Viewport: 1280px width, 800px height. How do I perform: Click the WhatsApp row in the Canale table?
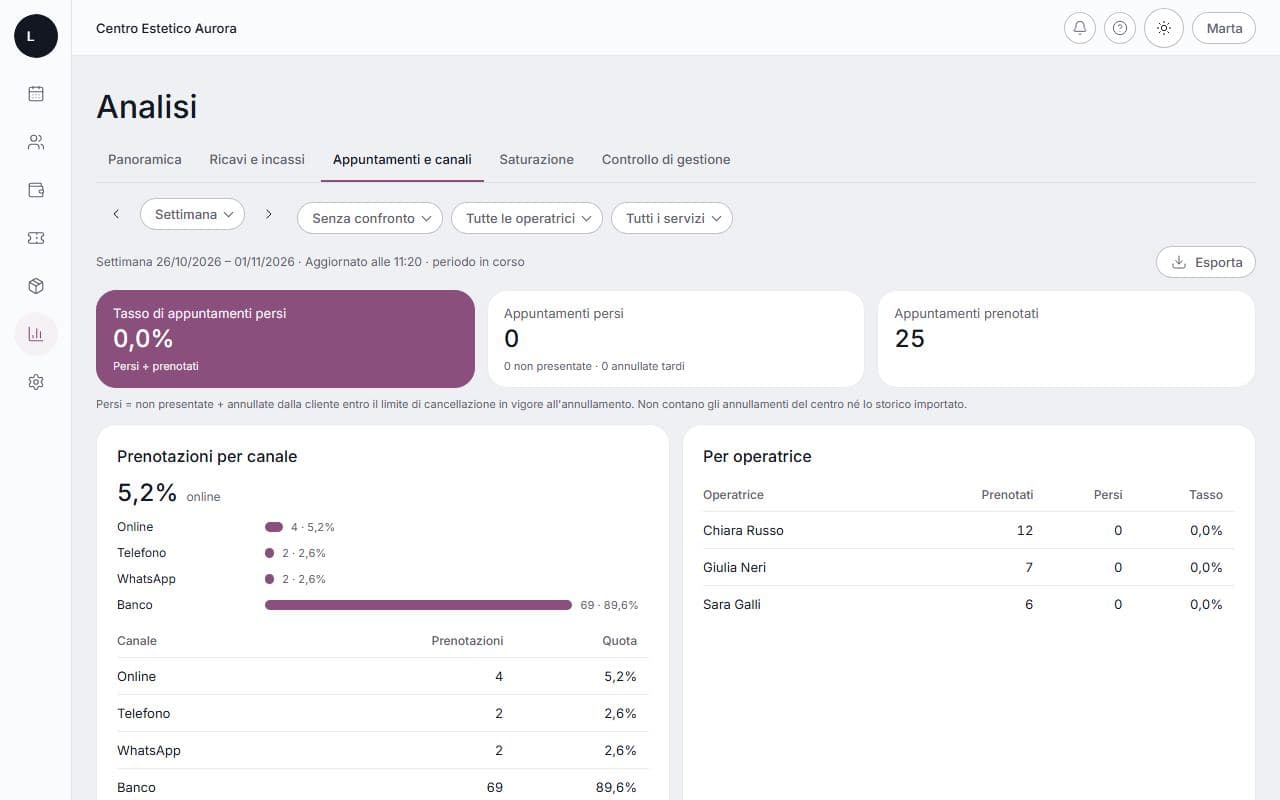point(382,750)
